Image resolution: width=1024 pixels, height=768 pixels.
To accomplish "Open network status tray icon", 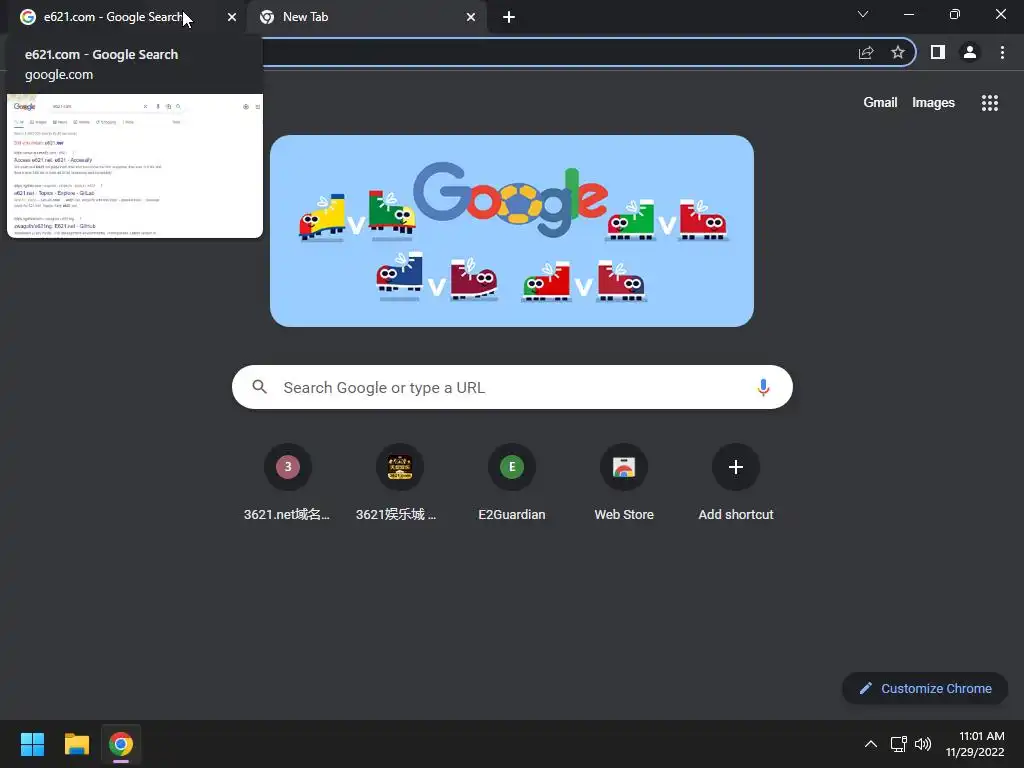I will (x=899, y=744).
